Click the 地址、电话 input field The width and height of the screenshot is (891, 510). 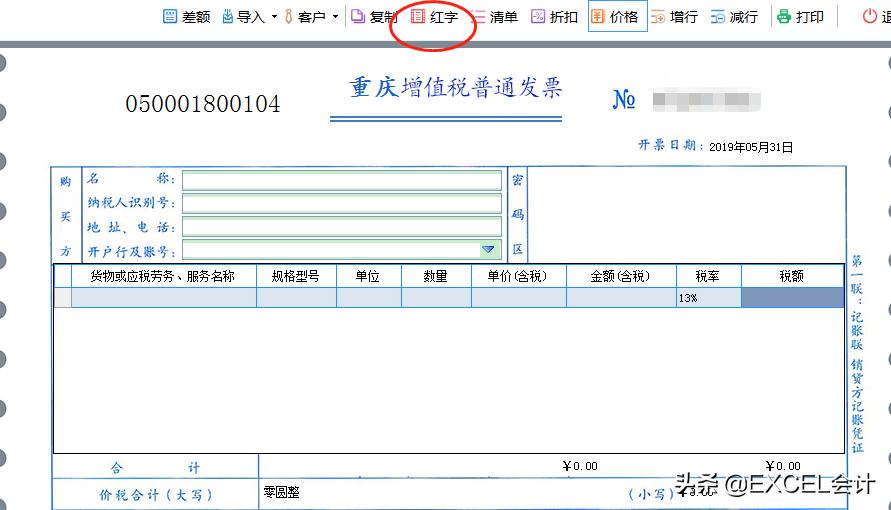point(342,227)
